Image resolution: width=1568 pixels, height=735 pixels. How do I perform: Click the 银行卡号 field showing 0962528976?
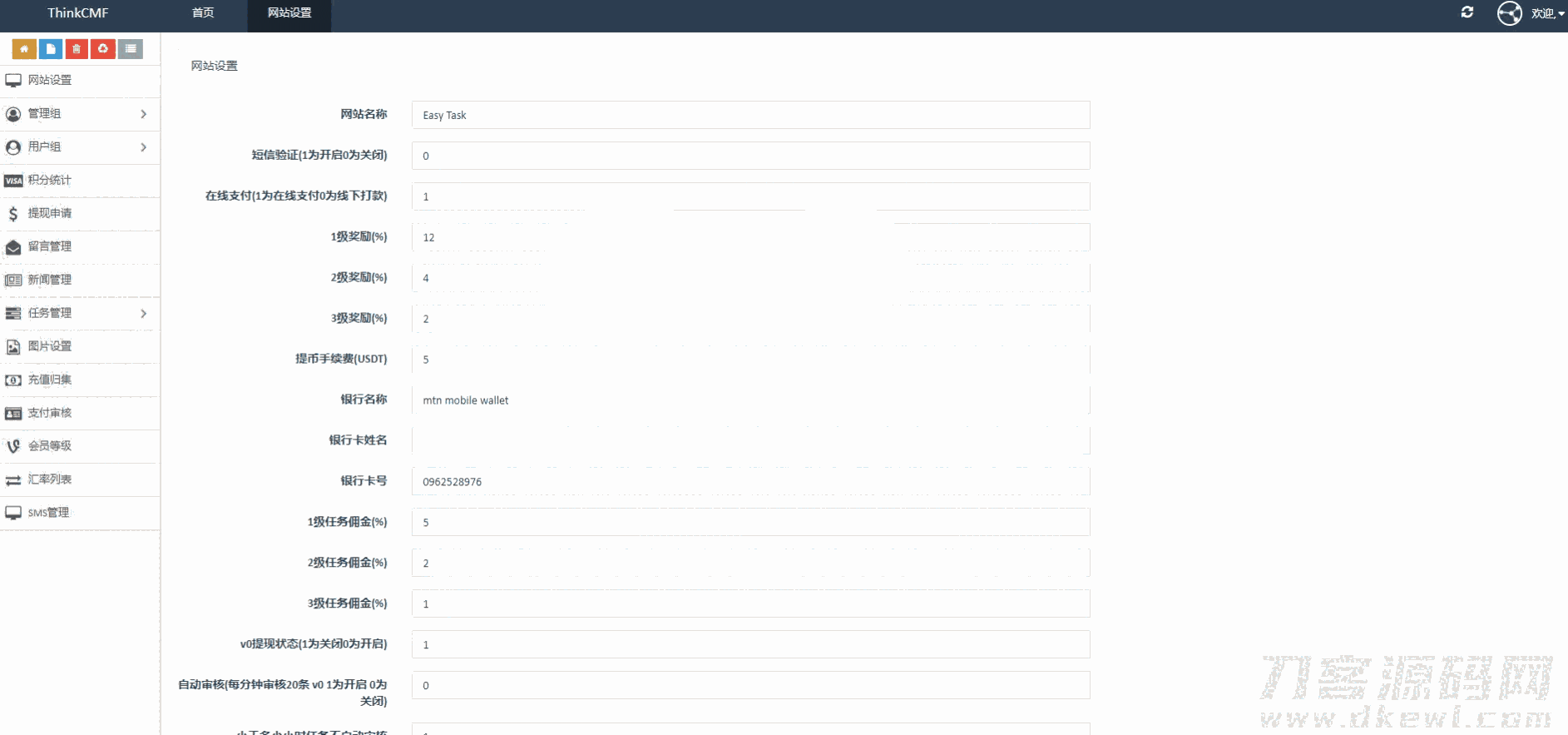coord(751,482)
